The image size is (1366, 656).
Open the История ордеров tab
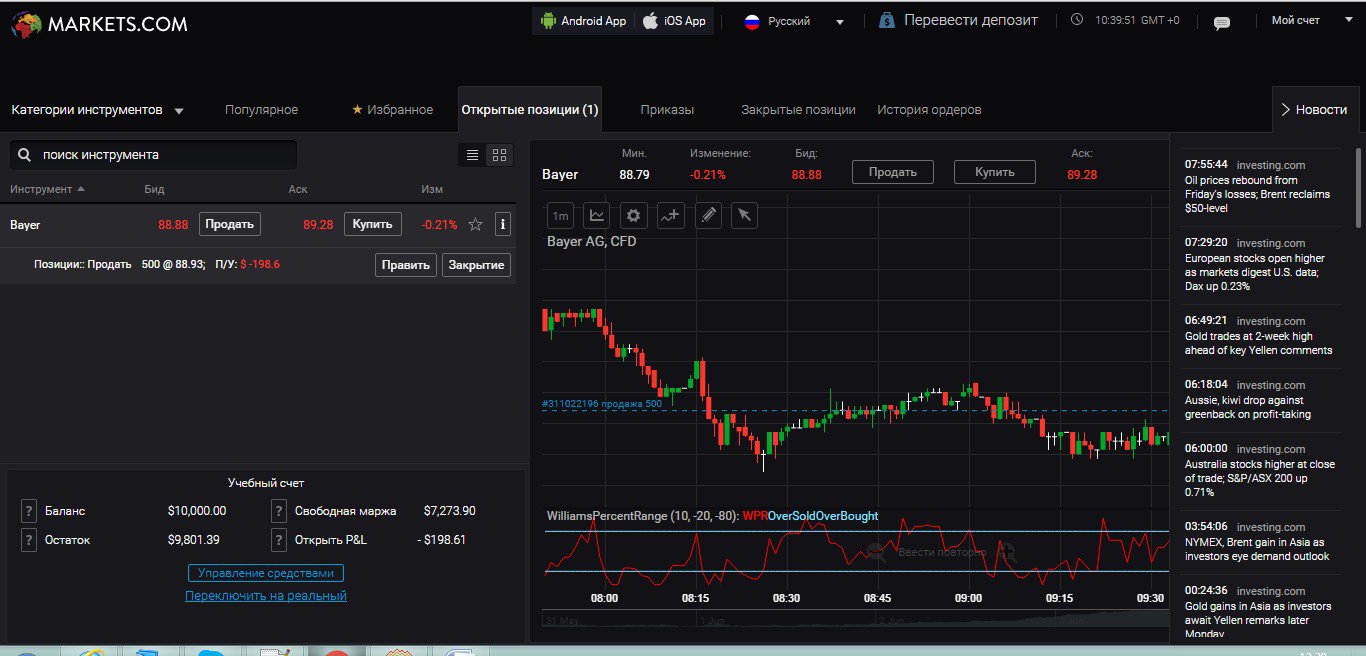tap(929, 110)
